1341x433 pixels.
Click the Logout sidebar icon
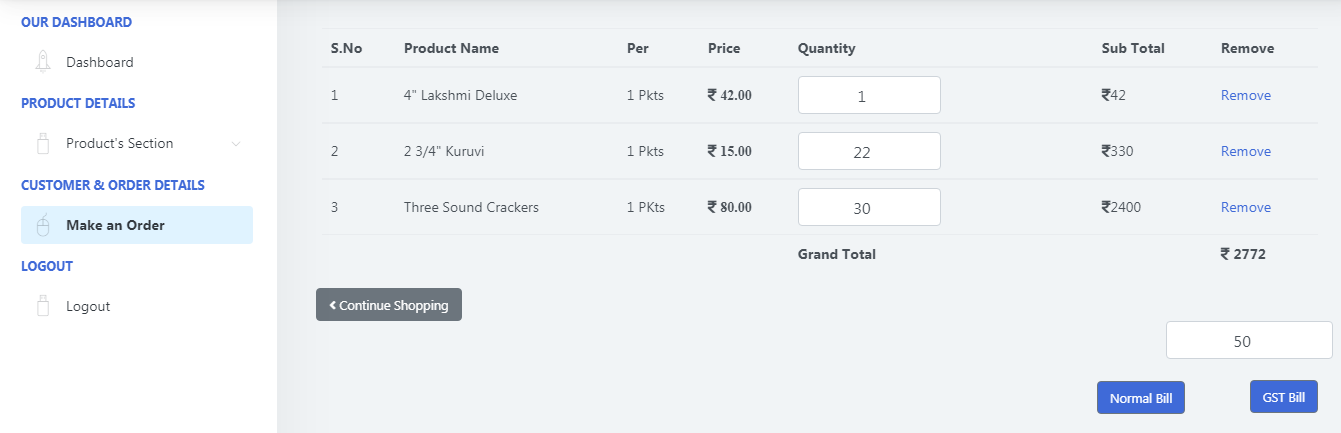pos(43,306)
